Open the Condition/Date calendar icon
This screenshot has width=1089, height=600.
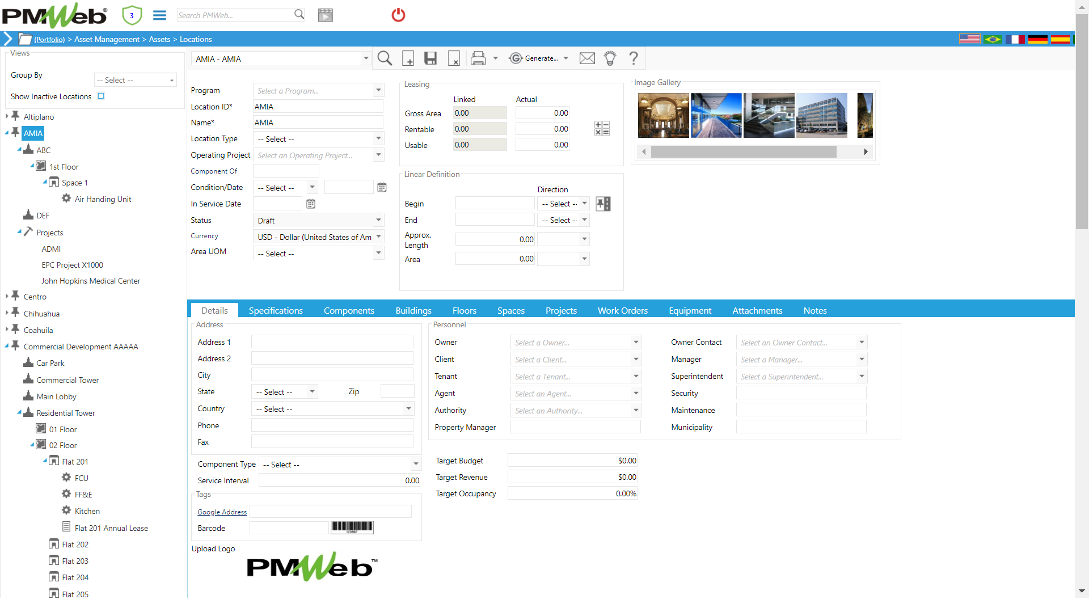(381, 188)
